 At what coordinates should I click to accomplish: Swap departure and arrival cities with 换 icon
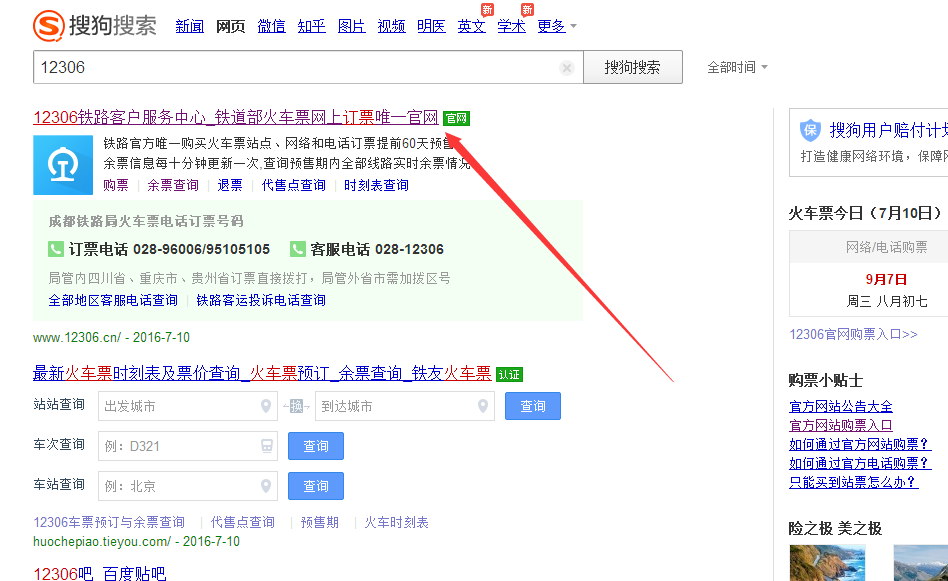click(296, 406)
